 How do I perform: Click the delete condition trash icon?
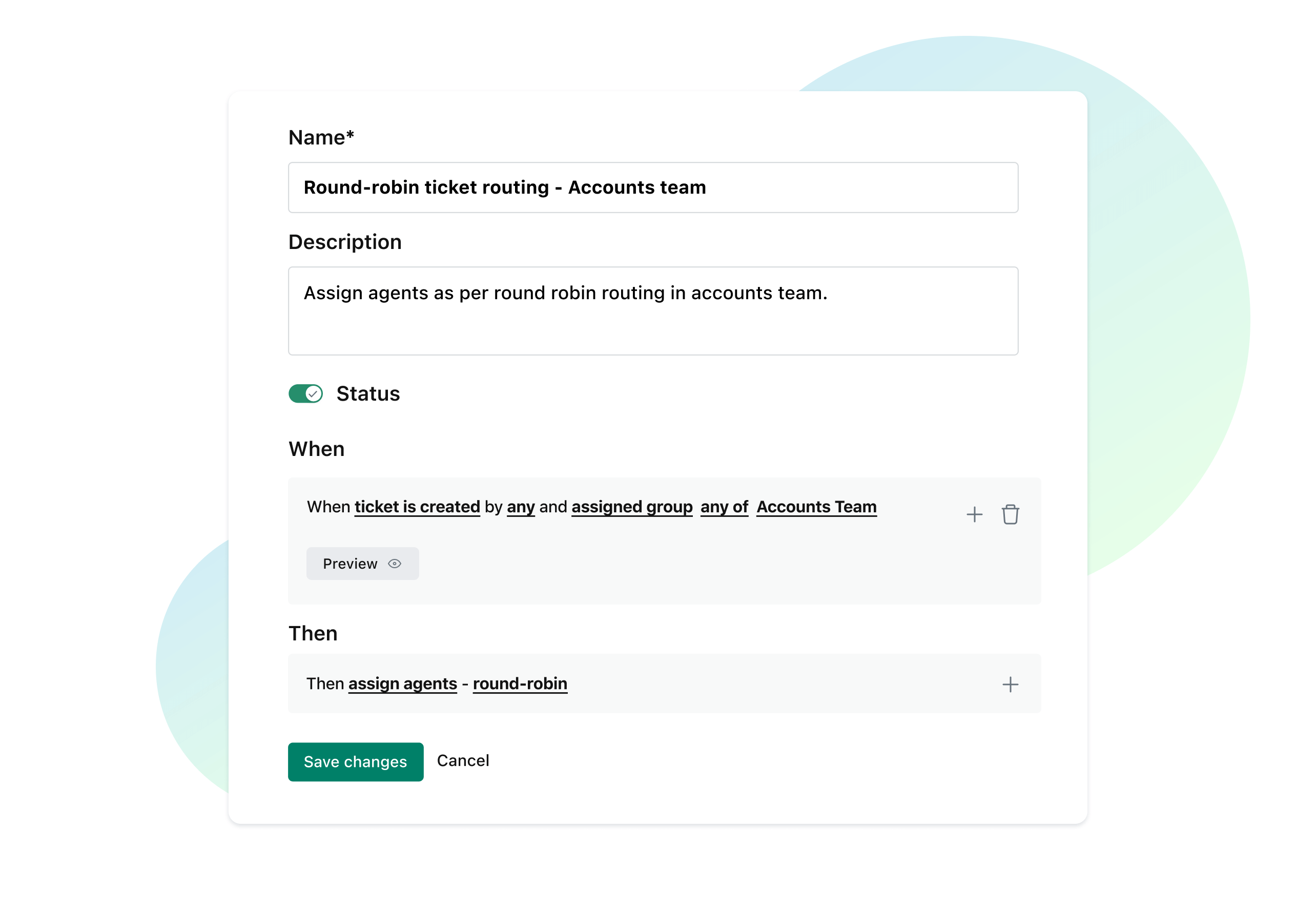[x=1011, y=514]
